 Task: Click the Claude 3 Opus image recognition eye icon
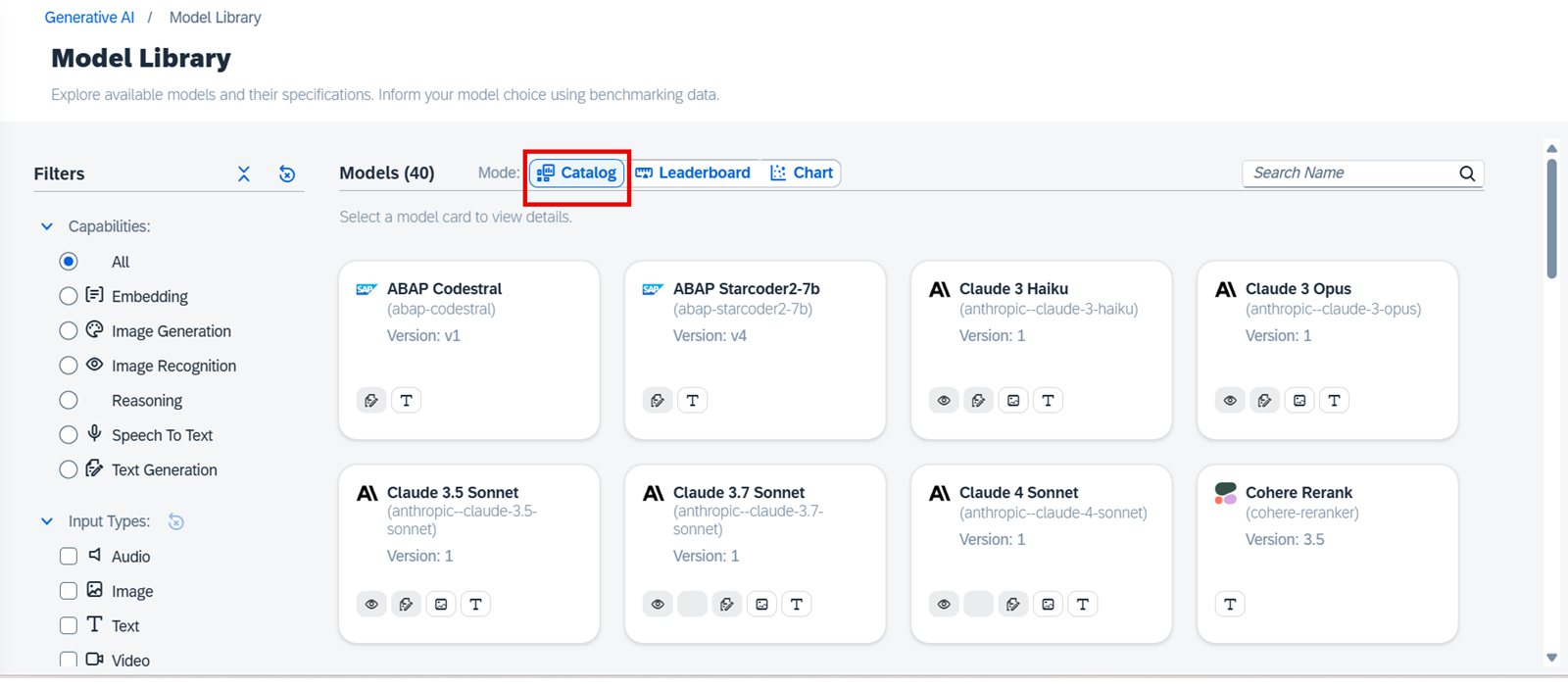[1230, 400]
